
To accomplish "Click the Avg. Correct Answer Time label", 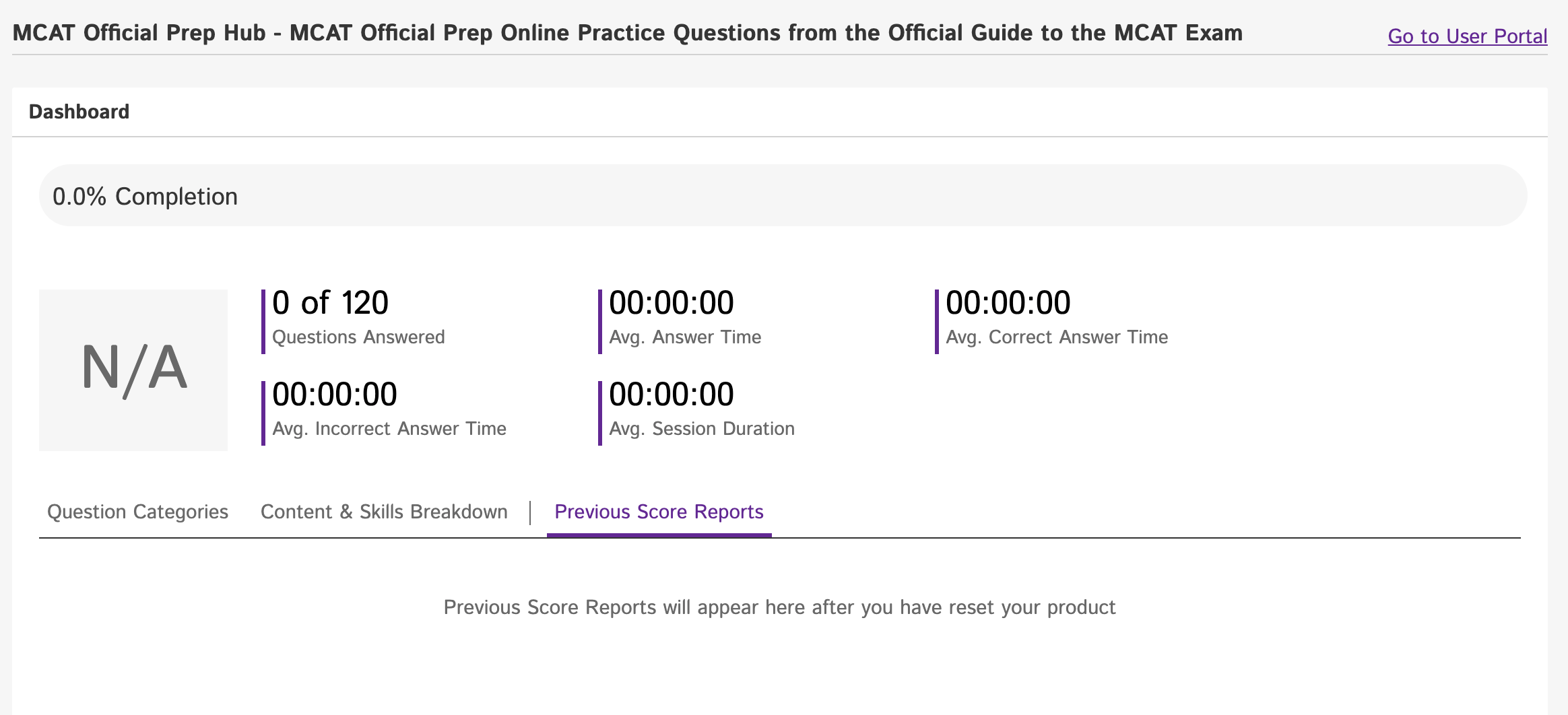I will (x=1057, y=337).
